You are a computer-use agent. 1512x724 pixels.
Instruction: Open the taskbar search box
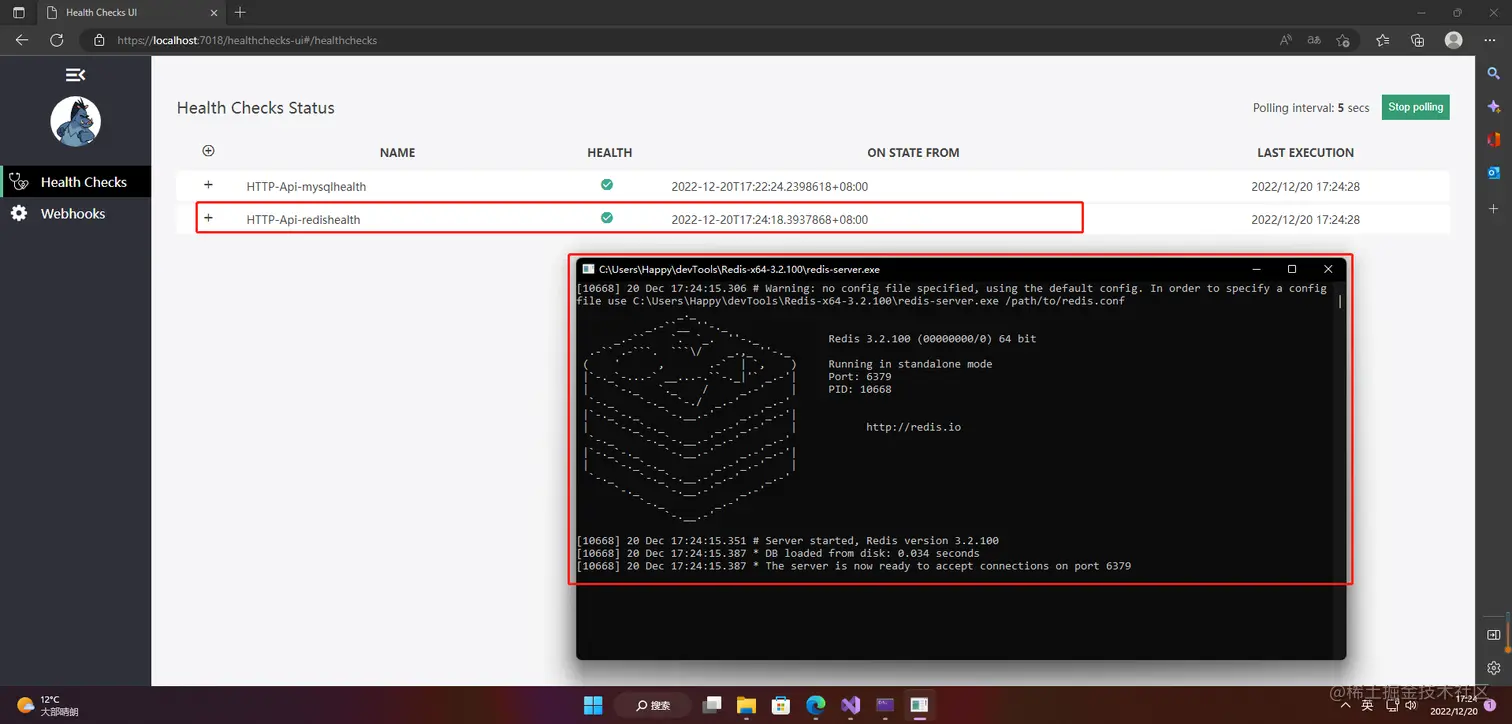[652, 704]
